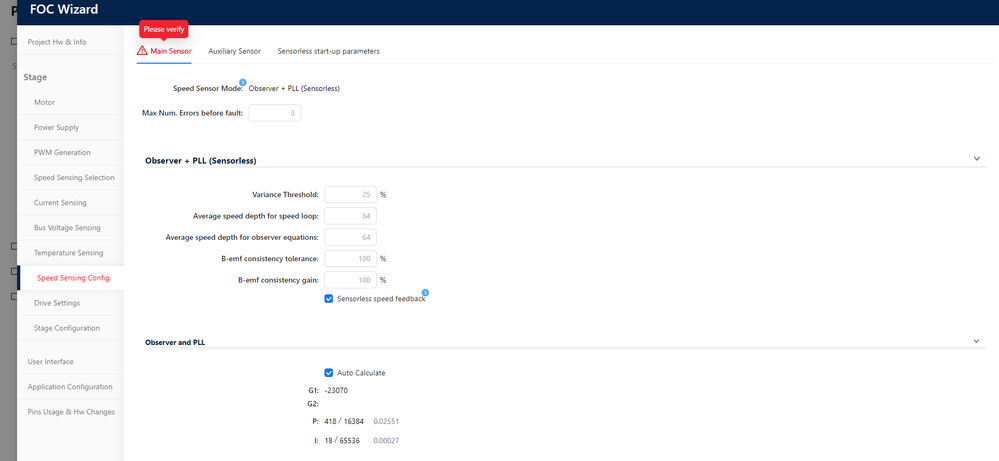Click Average speed depth for speed loop field

pyautogui.click(x=350, y=216)
